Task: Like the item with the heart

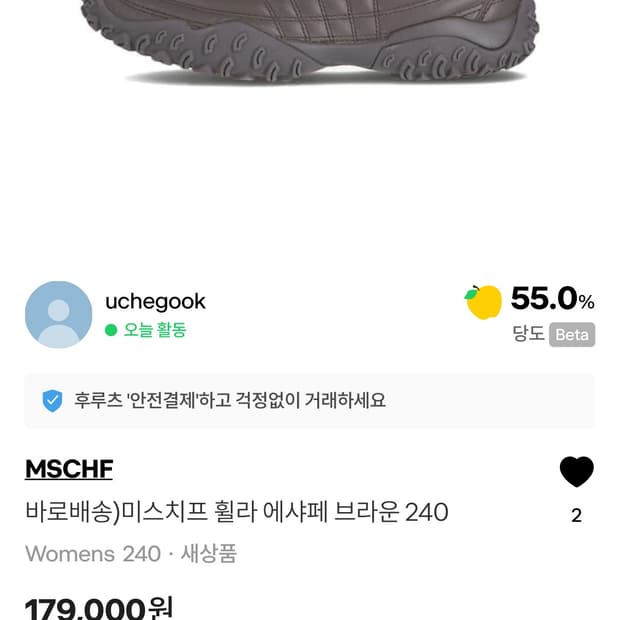Action: [576, 472]
